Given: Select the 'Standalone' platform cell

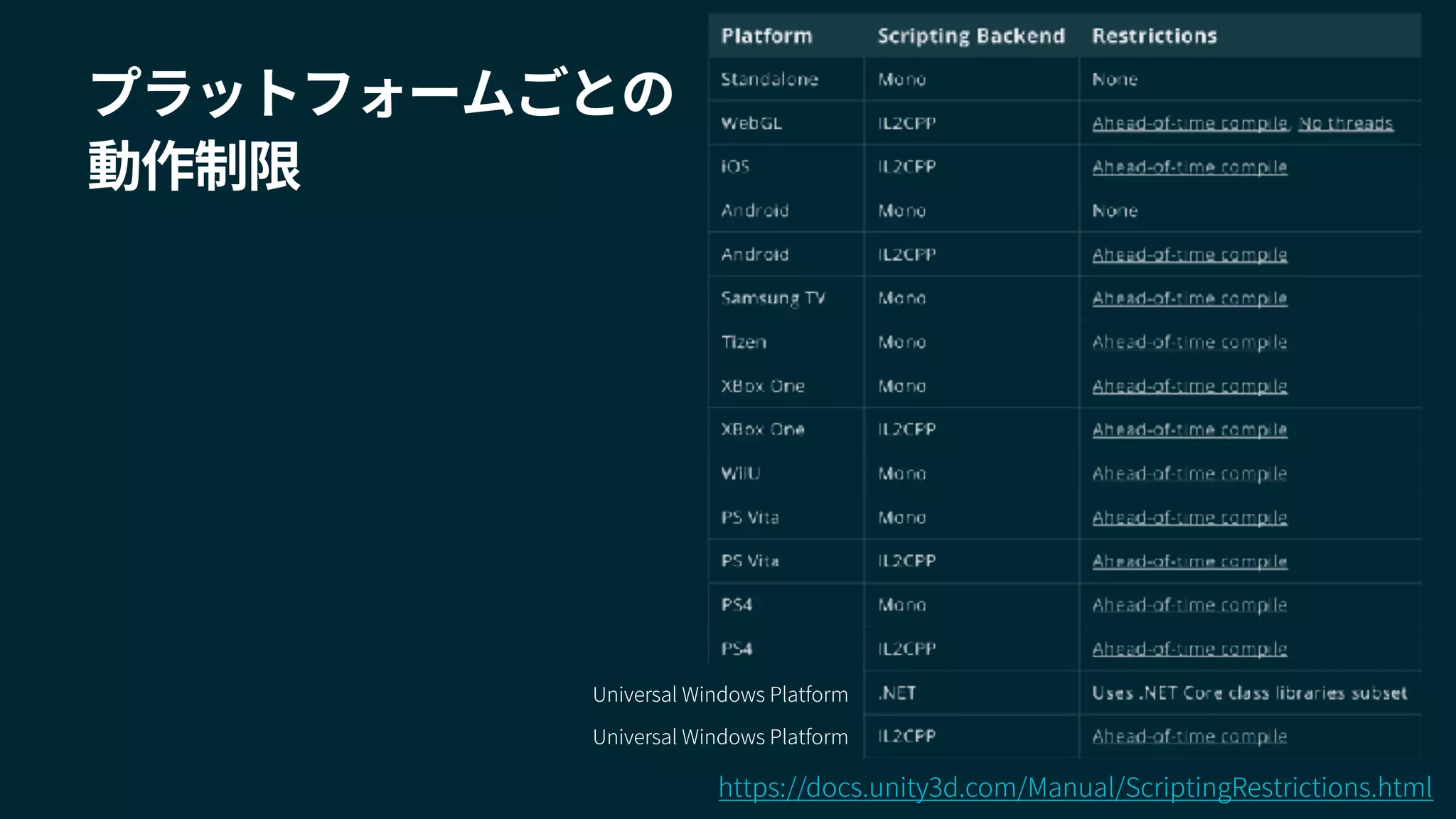Looking at the screenshot, I should tap(770, 80).
